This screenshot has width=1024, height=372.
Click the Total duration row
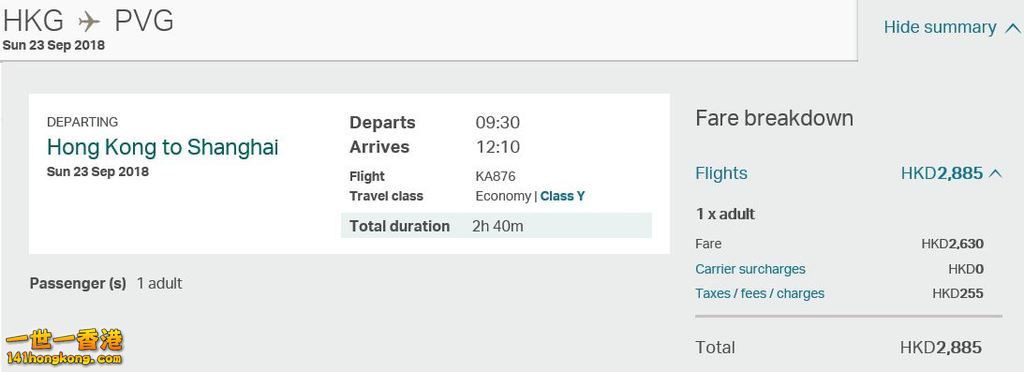(x=496, y=226)
